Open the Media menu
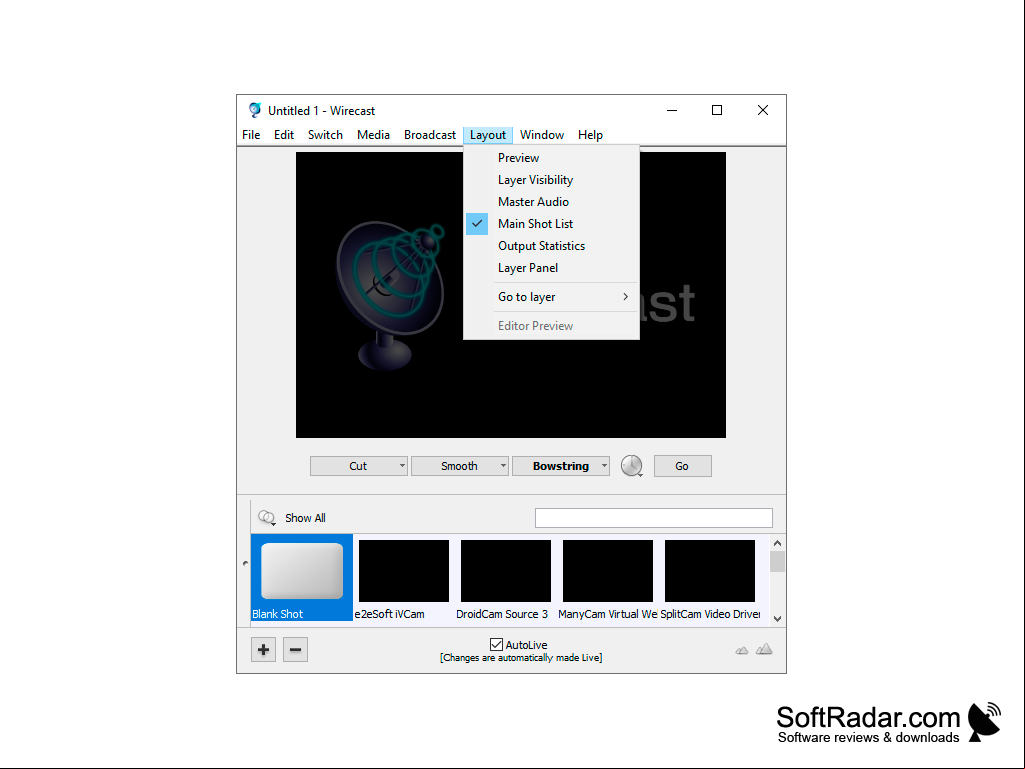Viewport: 1025px width, 769px height. (373, 135)
